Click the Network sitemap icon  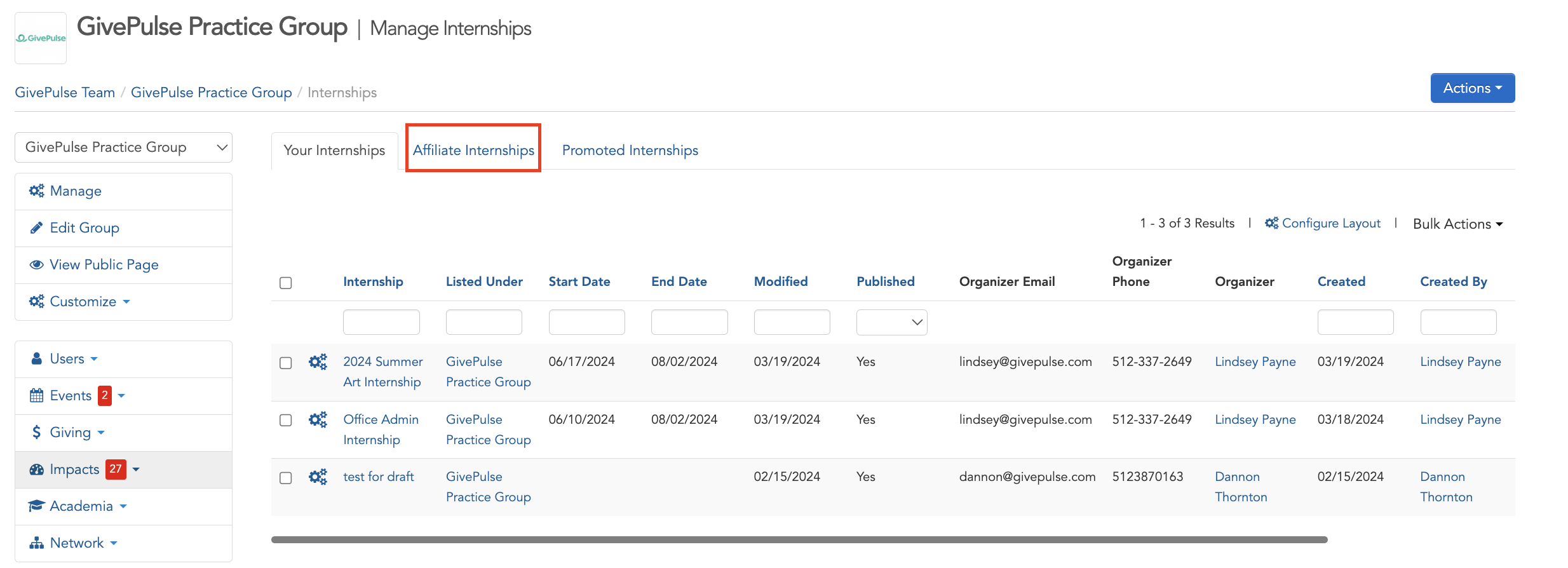(37, 543)
